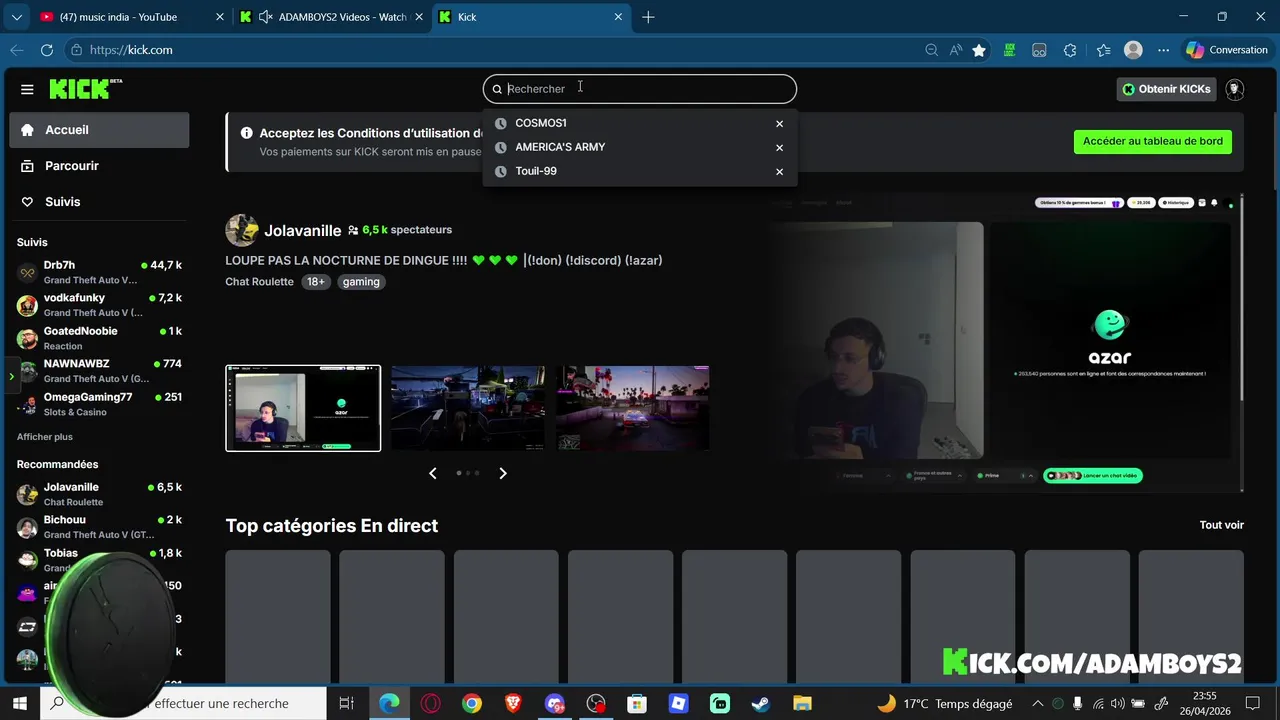Click the Chat Roulette category link

pyautogui.click(x=259, y=282)
